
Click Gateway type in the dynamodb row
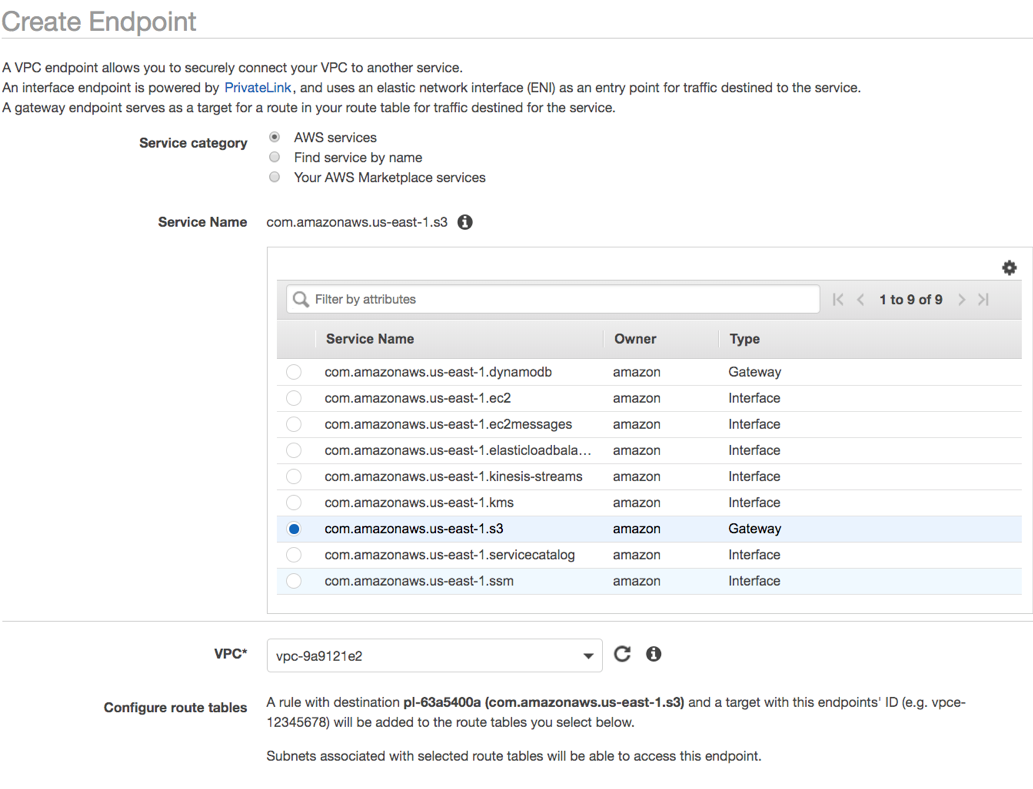754,372
